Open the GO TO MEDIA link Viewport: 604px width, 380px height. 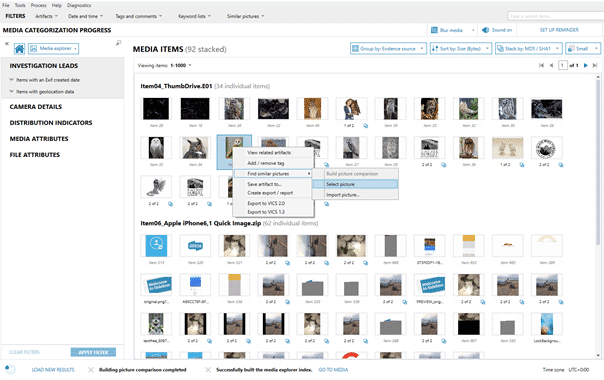(x=333, y=370)
